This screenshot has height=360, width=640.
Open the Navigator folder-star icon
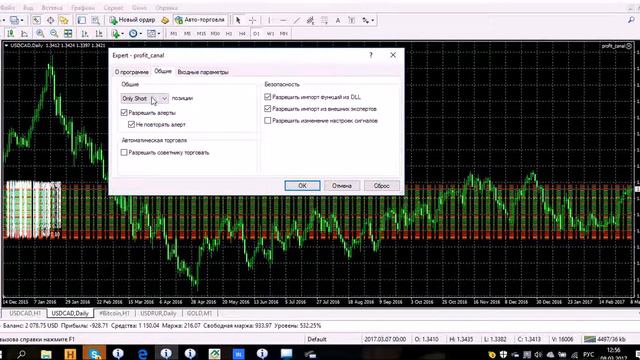pyautogui.click(x=64, y=20)
